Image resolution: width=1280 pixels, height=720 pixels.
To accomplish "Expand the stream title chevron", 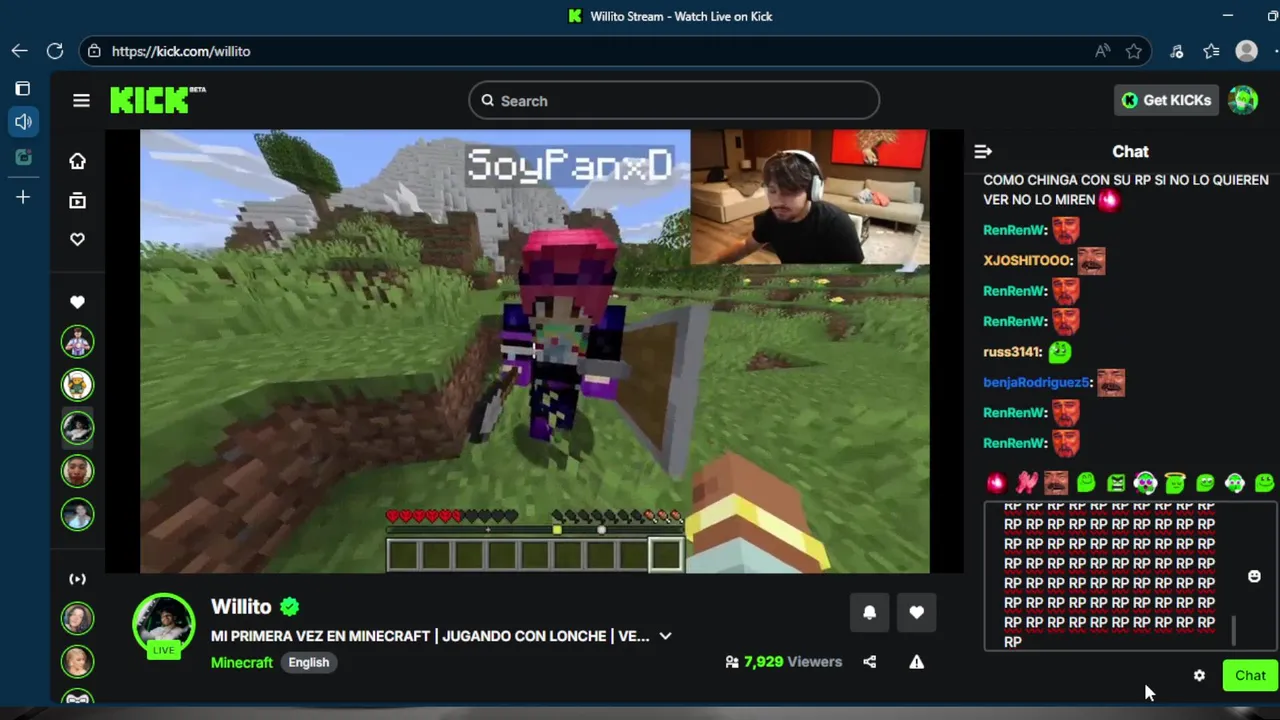I will pos(665,636).
